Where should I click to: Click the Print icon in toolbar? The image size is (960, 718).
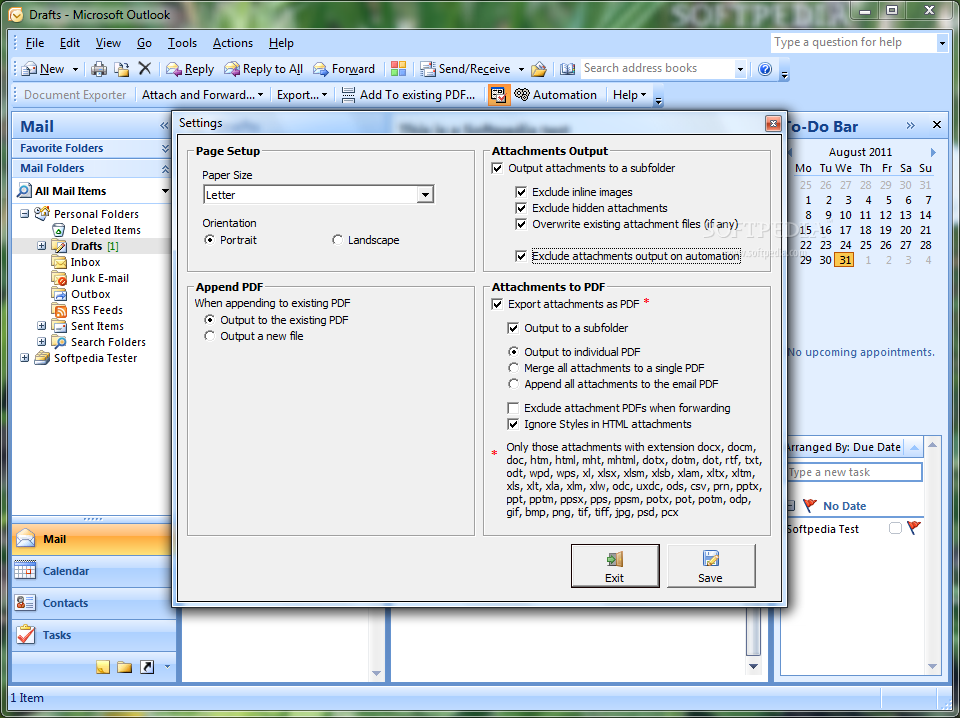[x=99, y=69]
